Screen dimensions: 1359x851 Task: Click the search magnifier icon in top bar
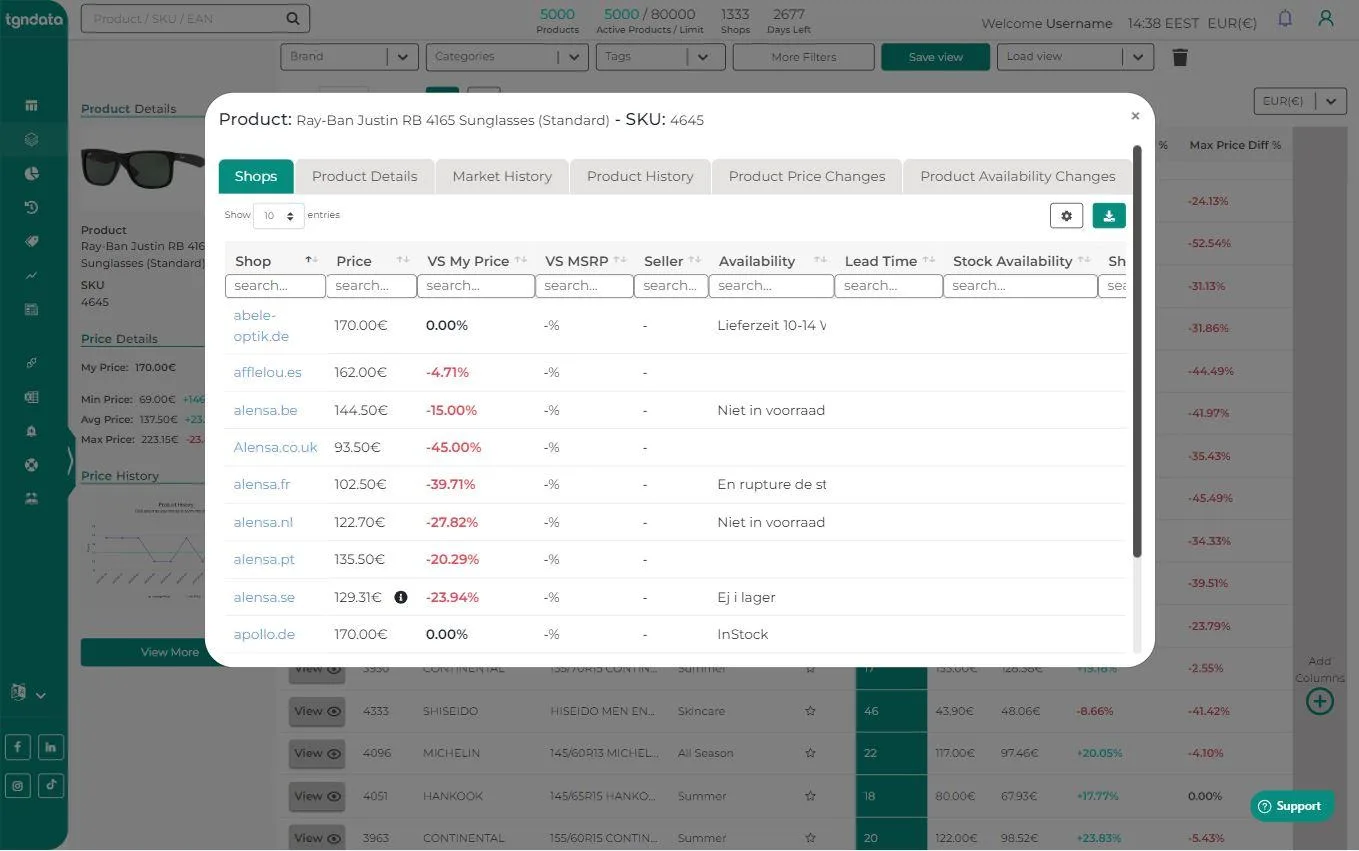(x=292, y=18)
